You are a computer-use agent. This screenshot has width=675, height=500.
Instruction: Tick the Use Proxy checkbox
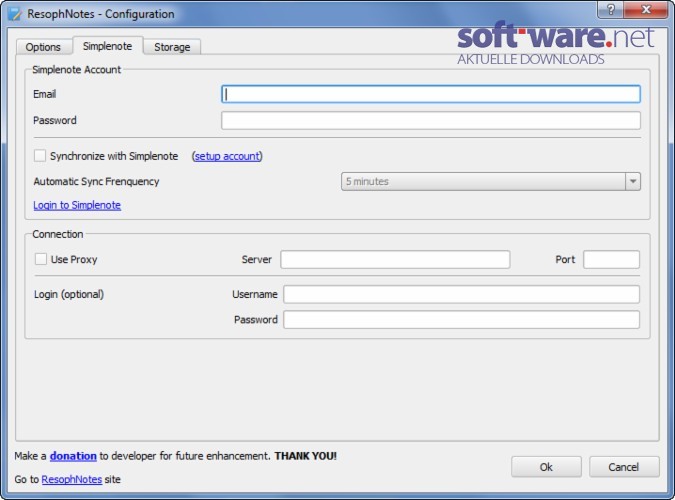coord(41,259)
